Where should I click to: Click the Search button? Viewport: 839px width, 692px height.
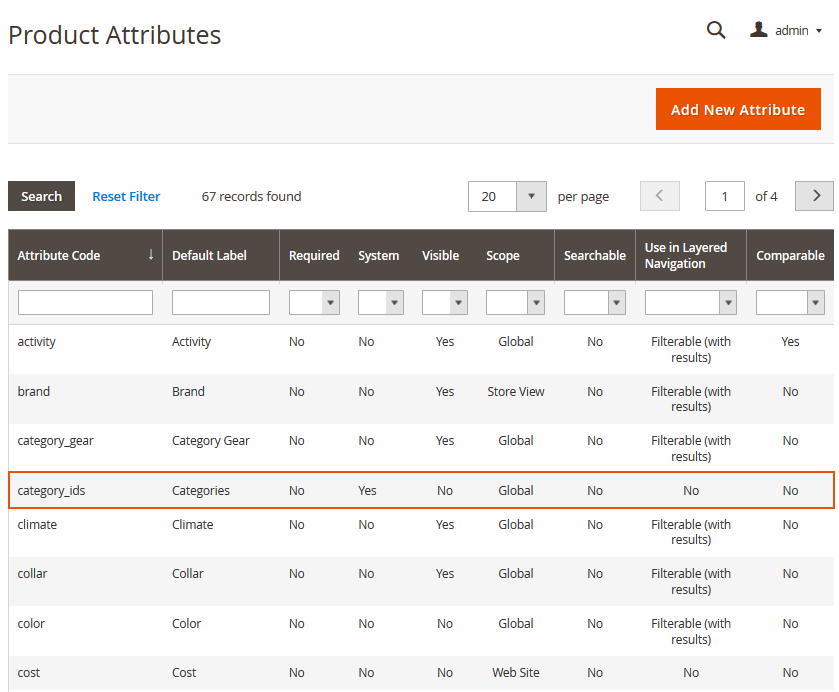(x=41, y=196)
